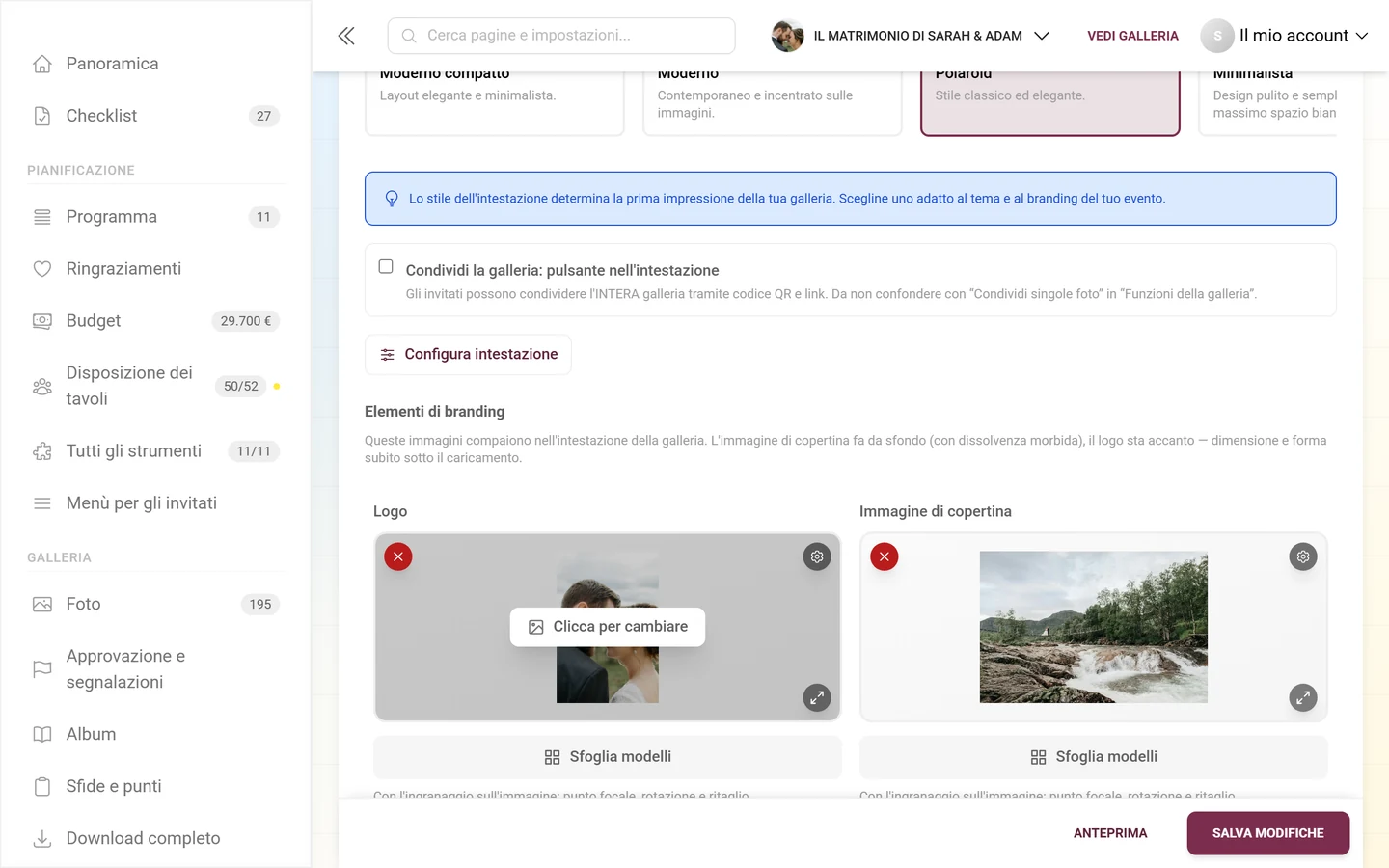Click the Anteprima preview button
Screen dimensions: 1389x868
pos(1110,833)
